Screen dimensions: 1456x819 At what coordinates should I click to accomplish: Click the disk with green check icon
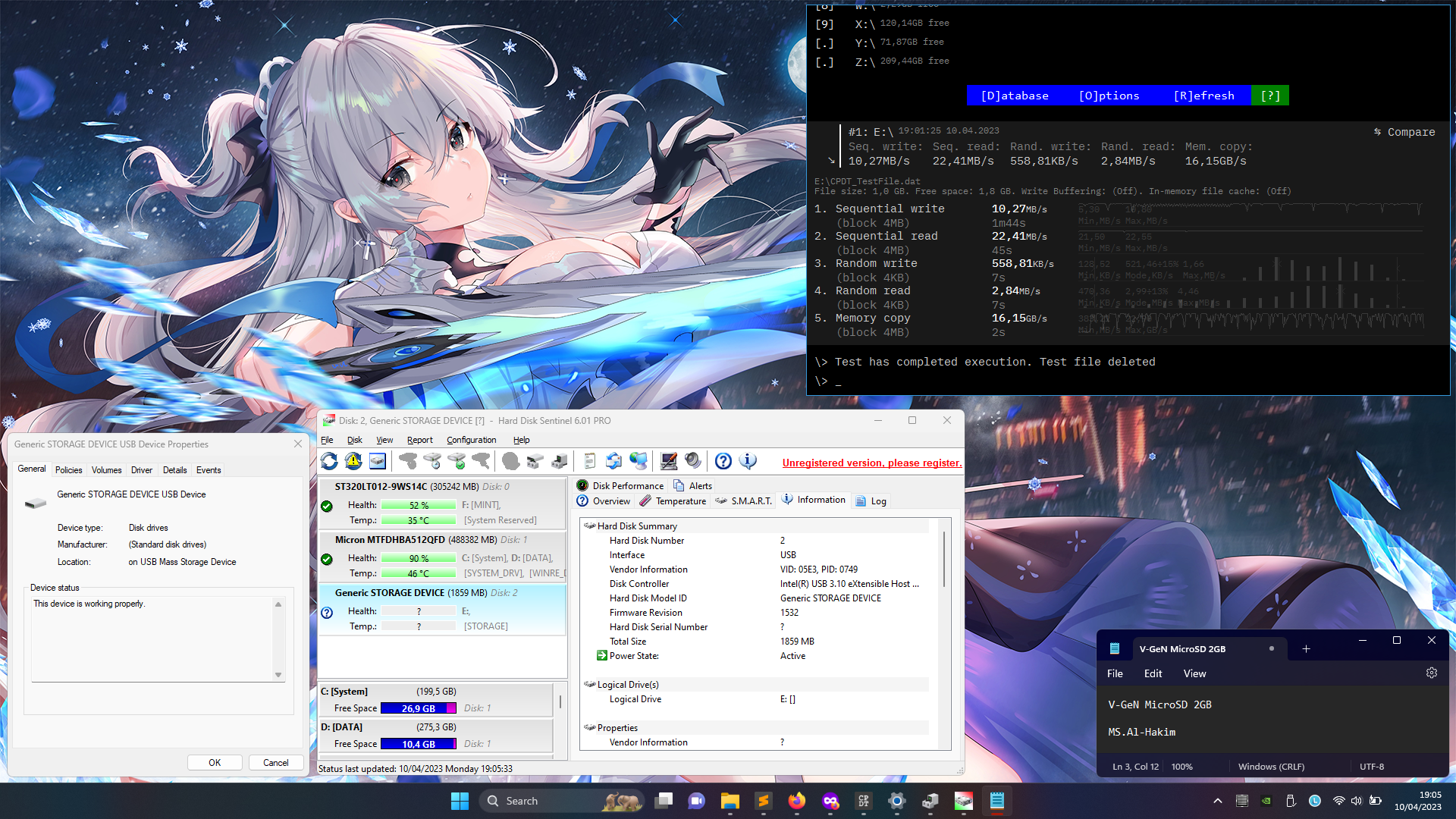coord(457,461)
